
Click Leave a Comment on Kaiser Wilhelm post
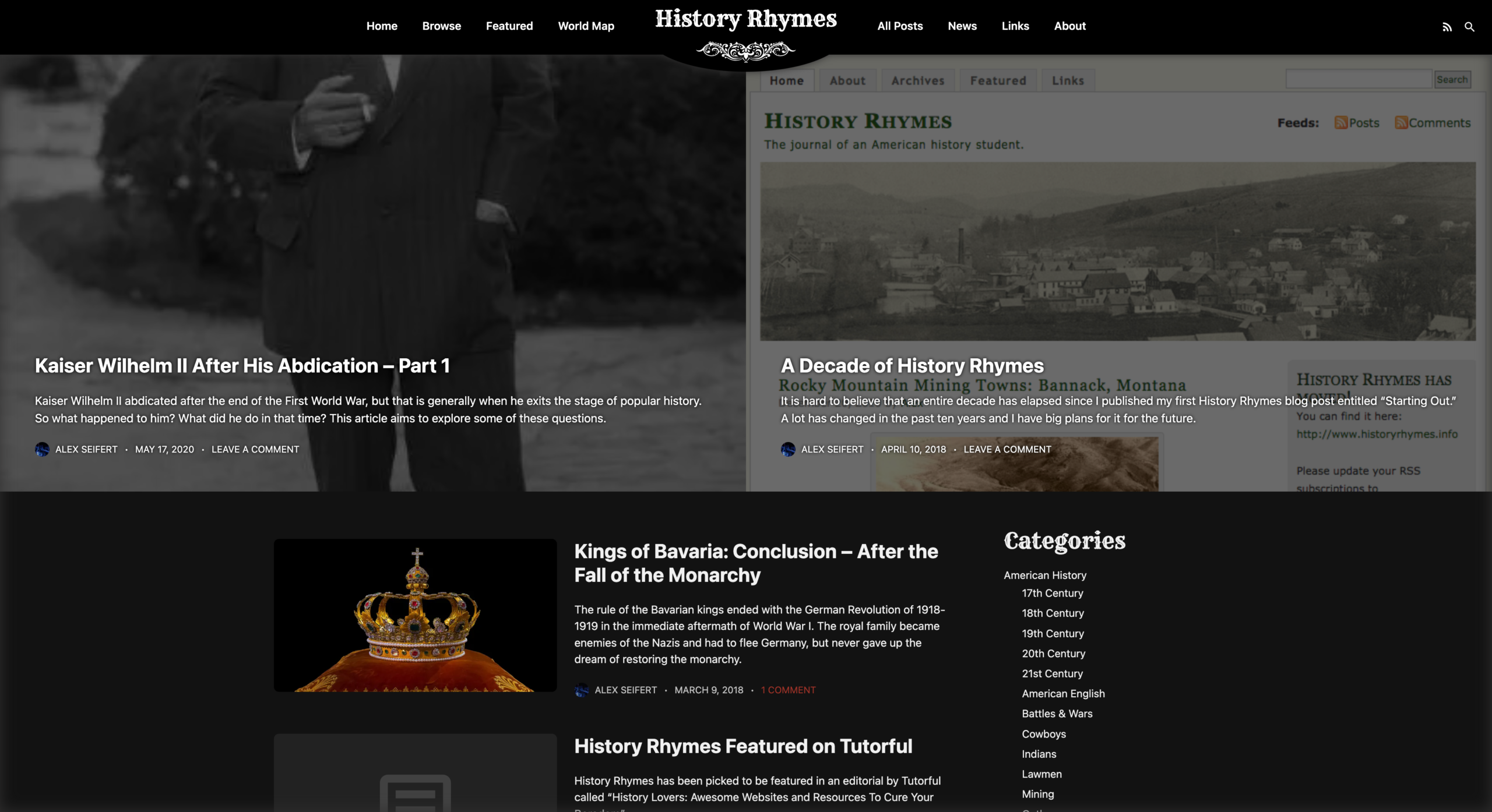255,450
